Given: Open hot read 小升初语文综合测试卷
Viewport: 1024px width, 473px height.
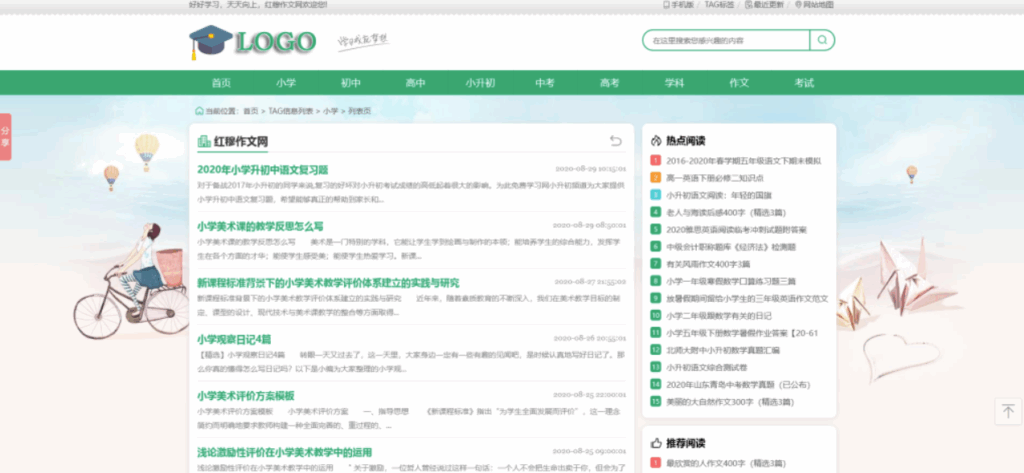Looking at the screenshot, I should [x=707, y=367].
